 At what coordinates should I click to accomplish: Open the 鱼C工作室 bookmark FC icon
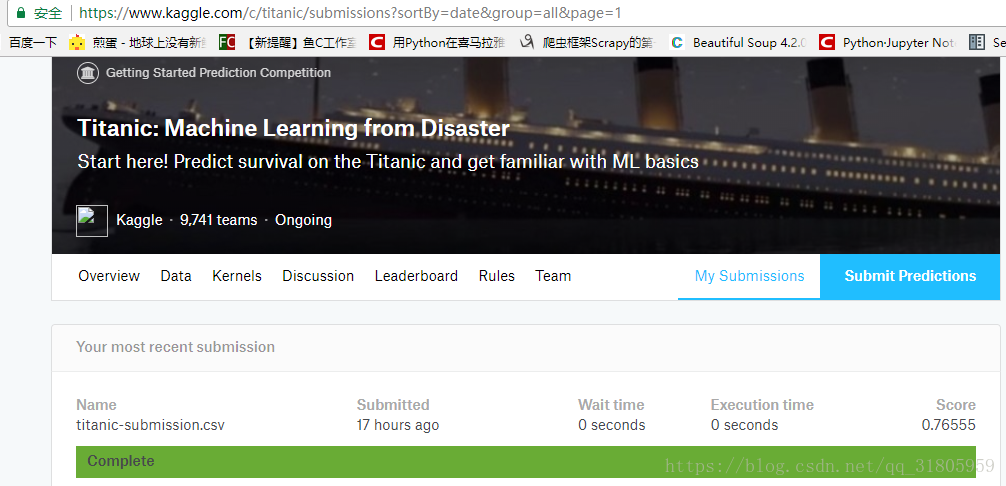click(226, 43)
